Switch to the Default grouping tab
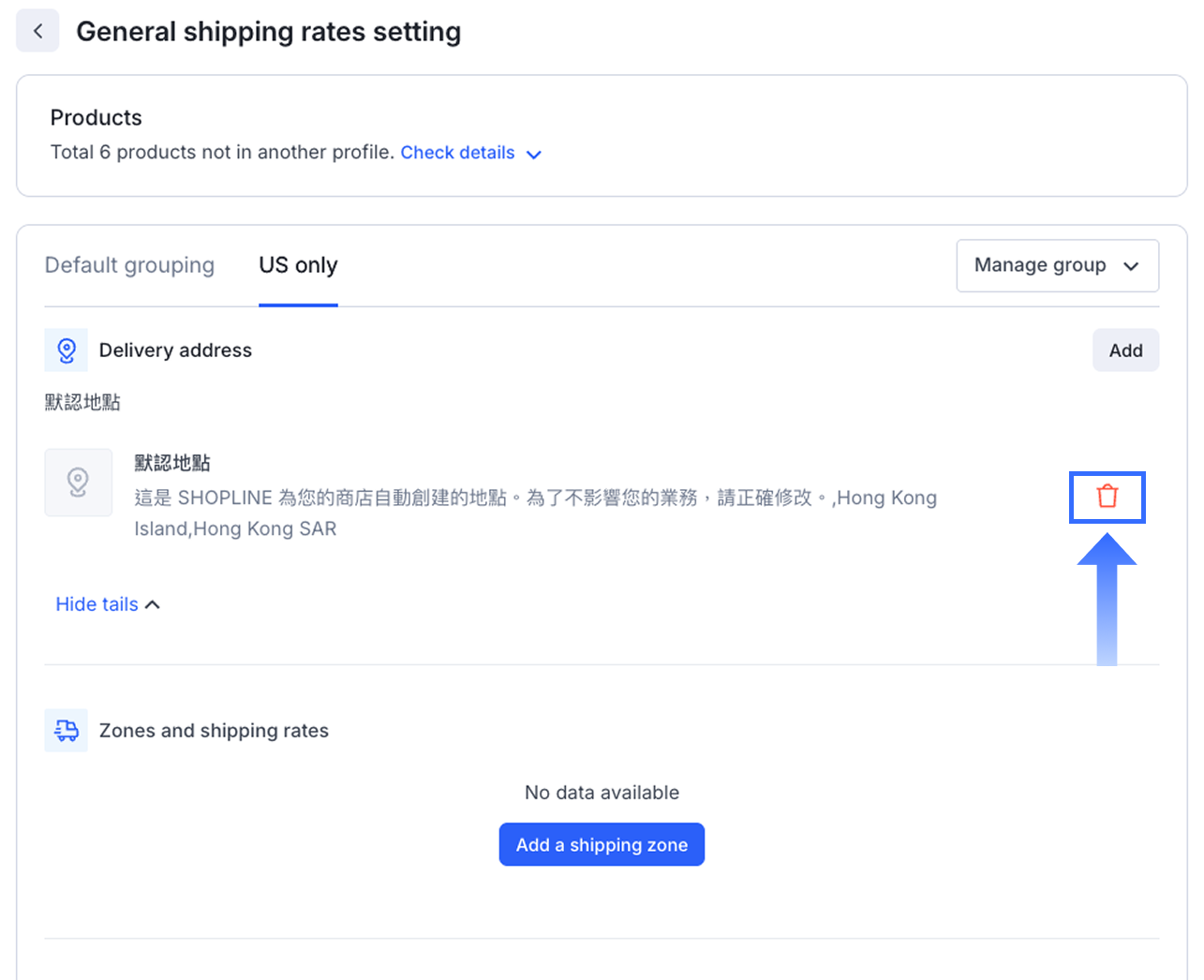Viewport: 1204px width, 980px height. (129, 265)
